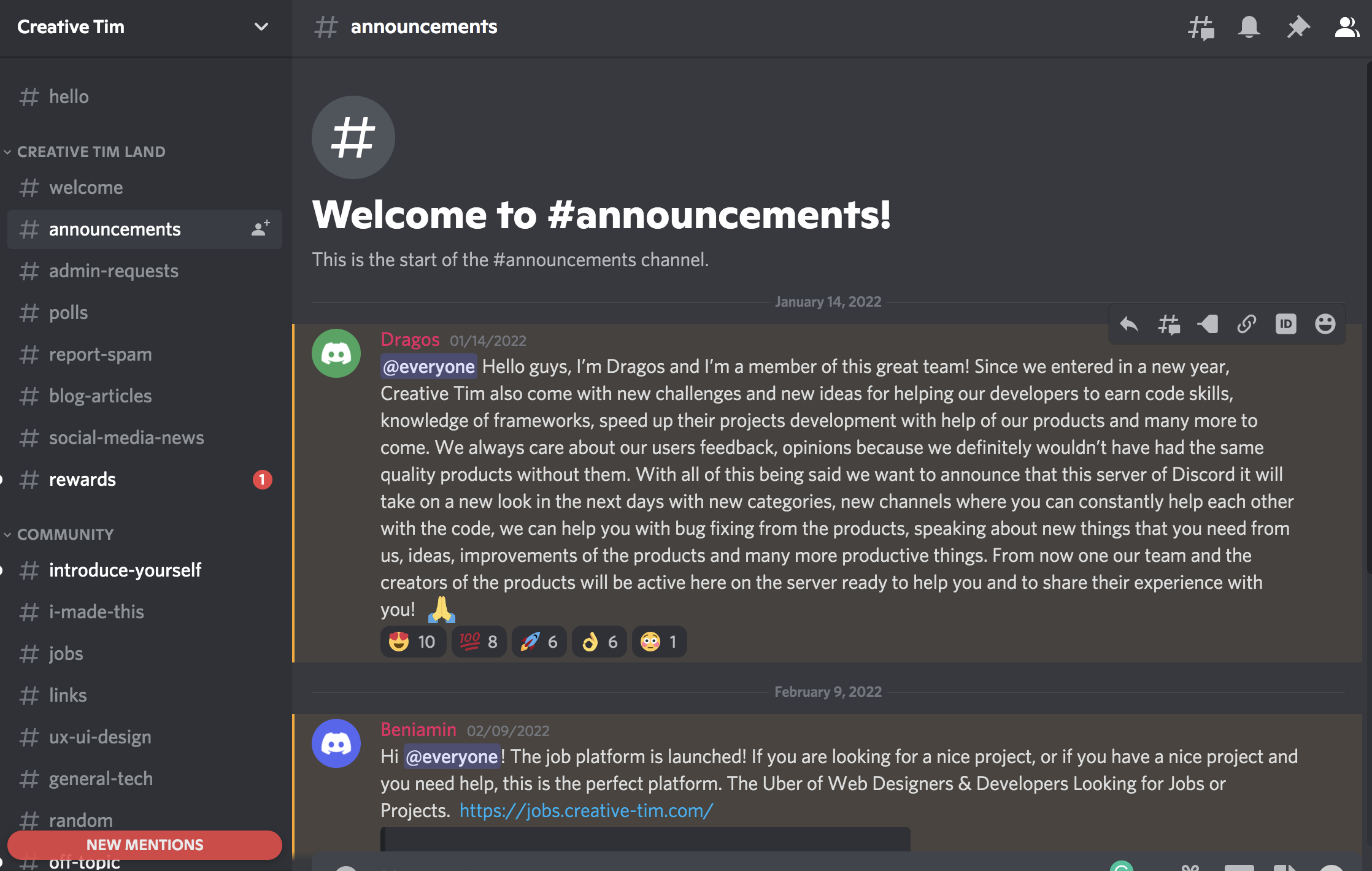Copy message link chain icon
The height and width of the screenshot is (871, 1372).
point(1246,324)
